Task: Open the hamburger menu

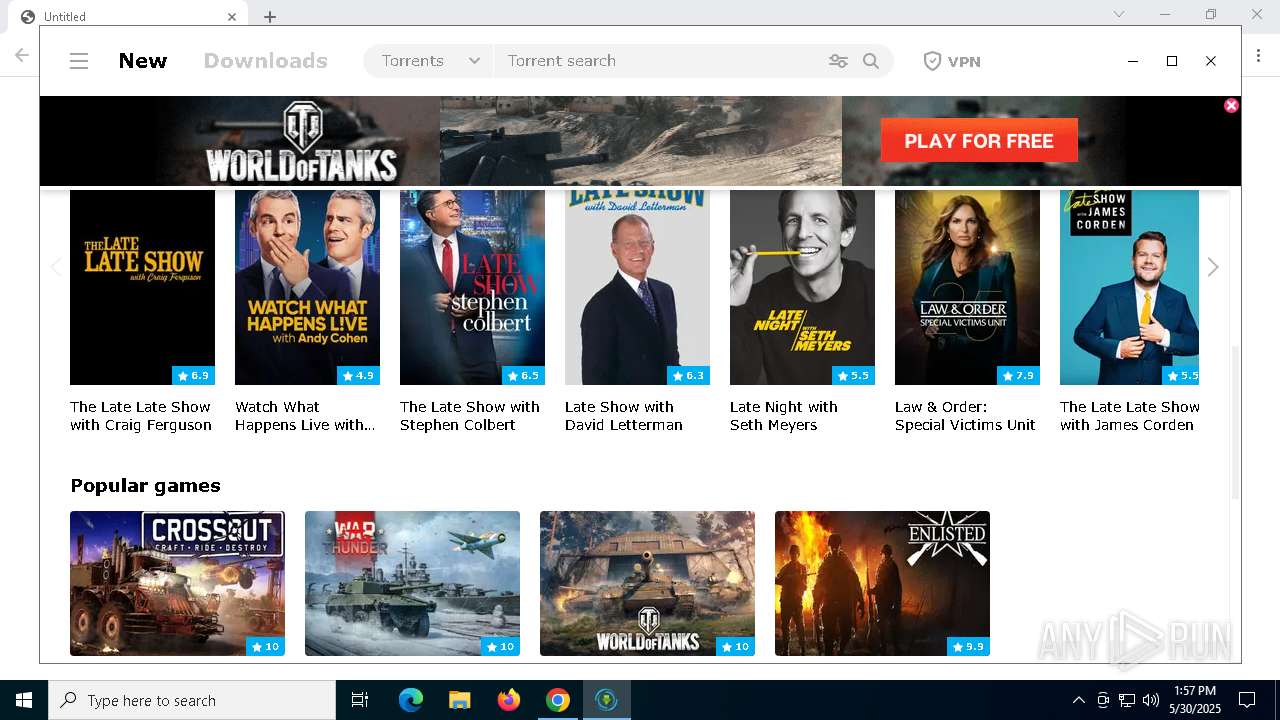Action: pyautogui.click(x=79, y=61)
